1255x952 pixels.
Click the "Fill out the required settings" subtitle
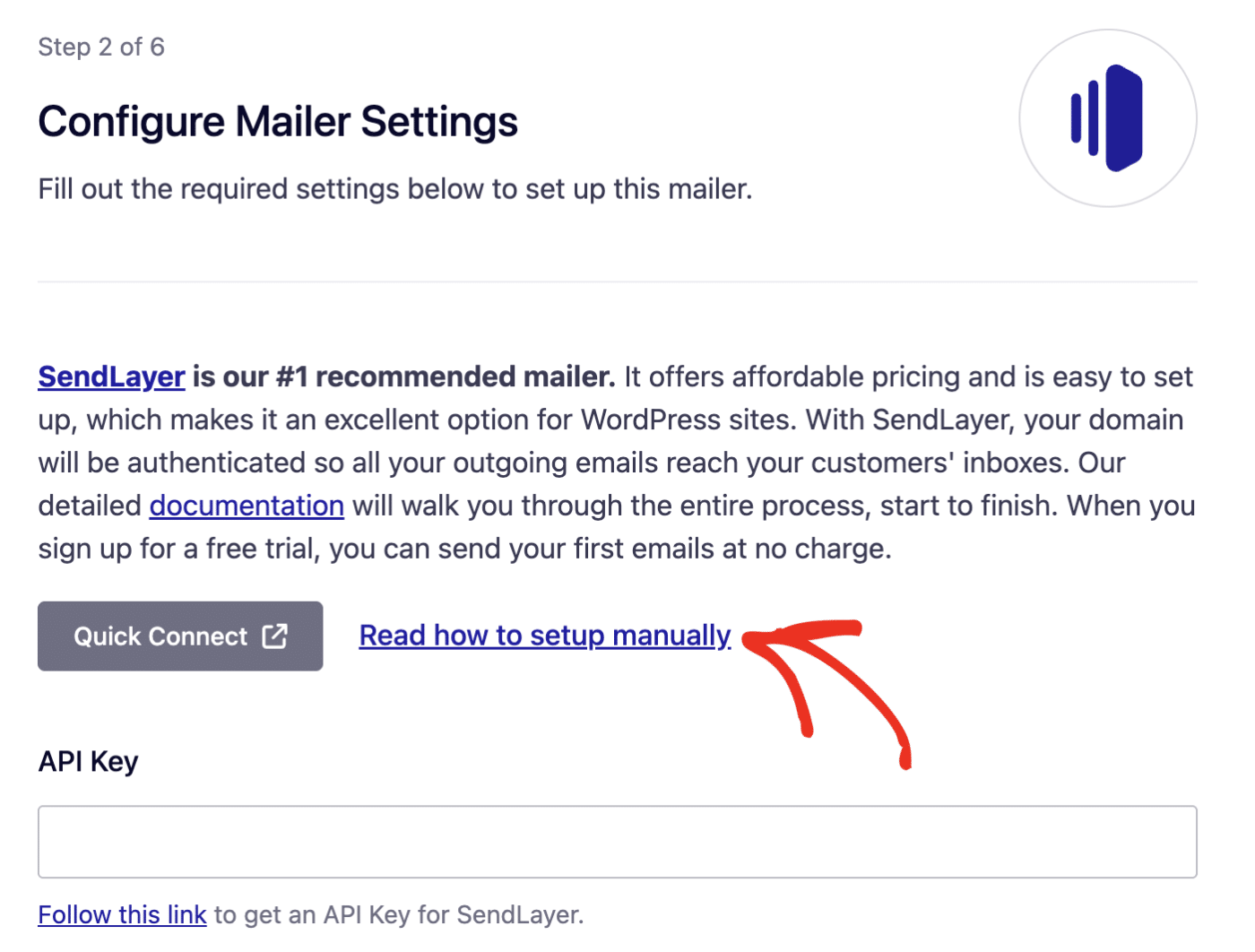coord(394,189)
